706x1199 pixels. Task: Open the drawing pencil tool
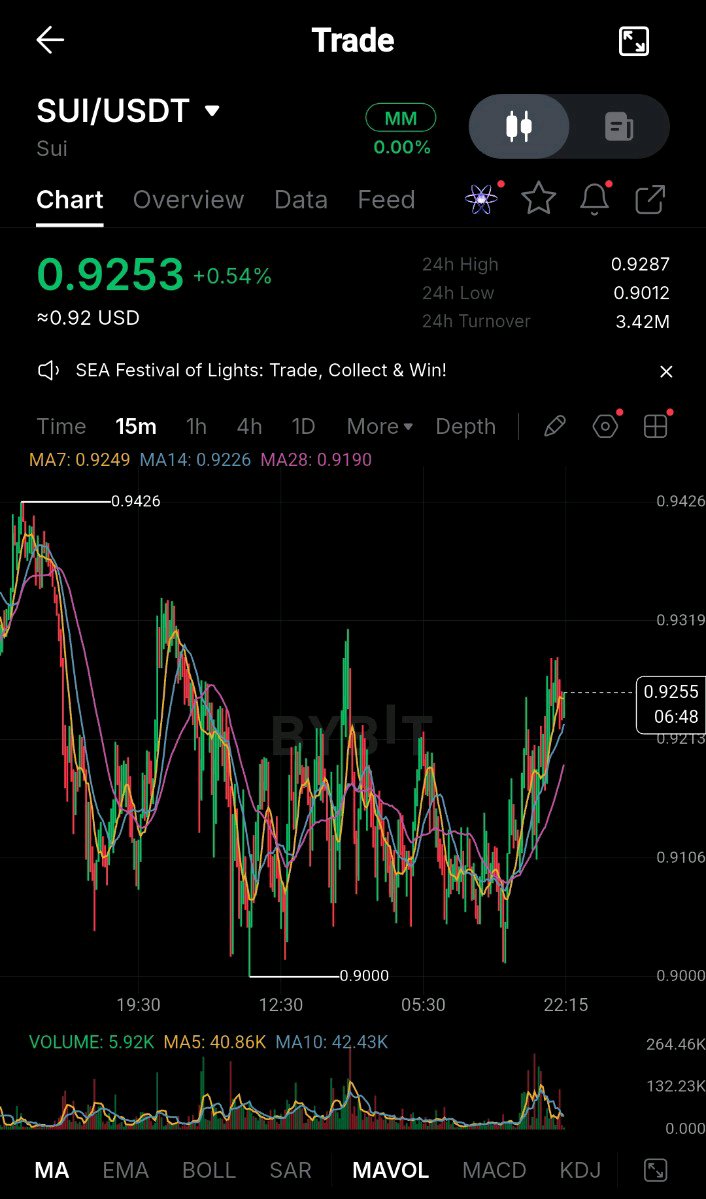555,427
